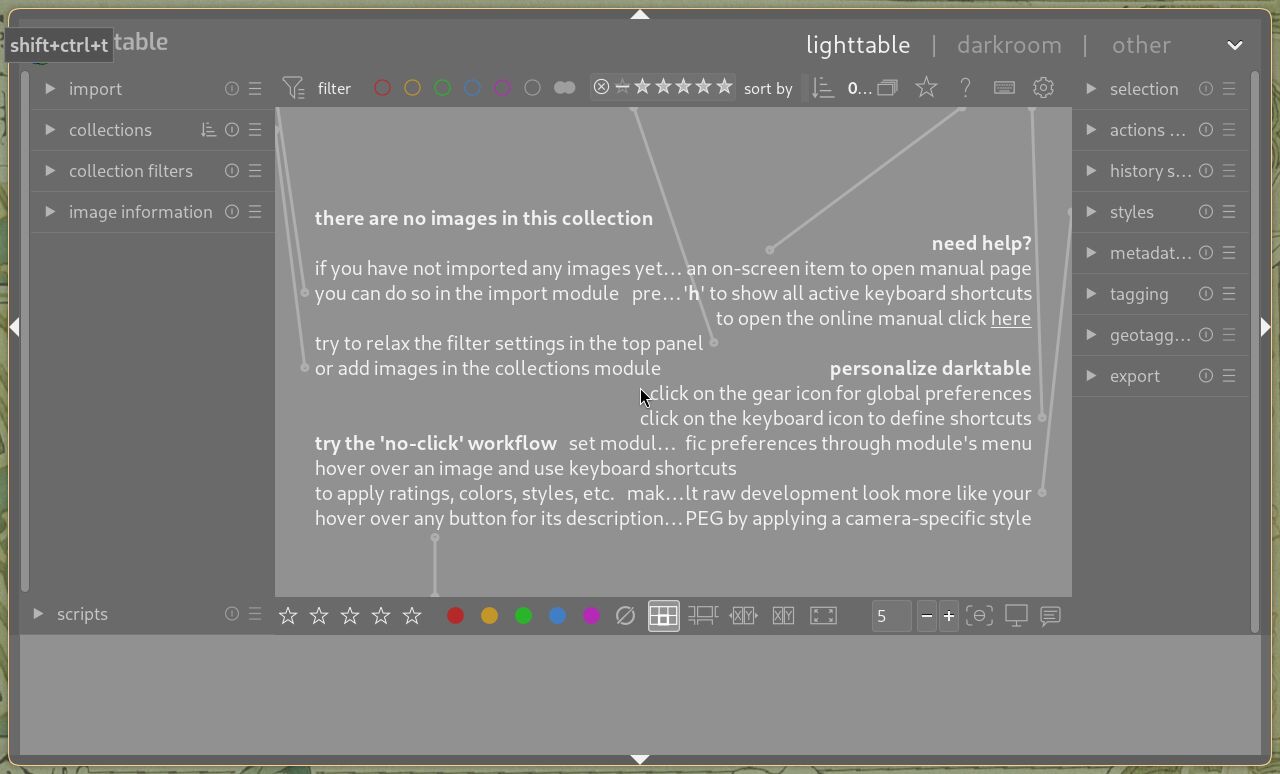The width and height of the screenshot is (1280, 774).
Task: Apply red color label in bottom bar
Action: [x=455, y=616]
